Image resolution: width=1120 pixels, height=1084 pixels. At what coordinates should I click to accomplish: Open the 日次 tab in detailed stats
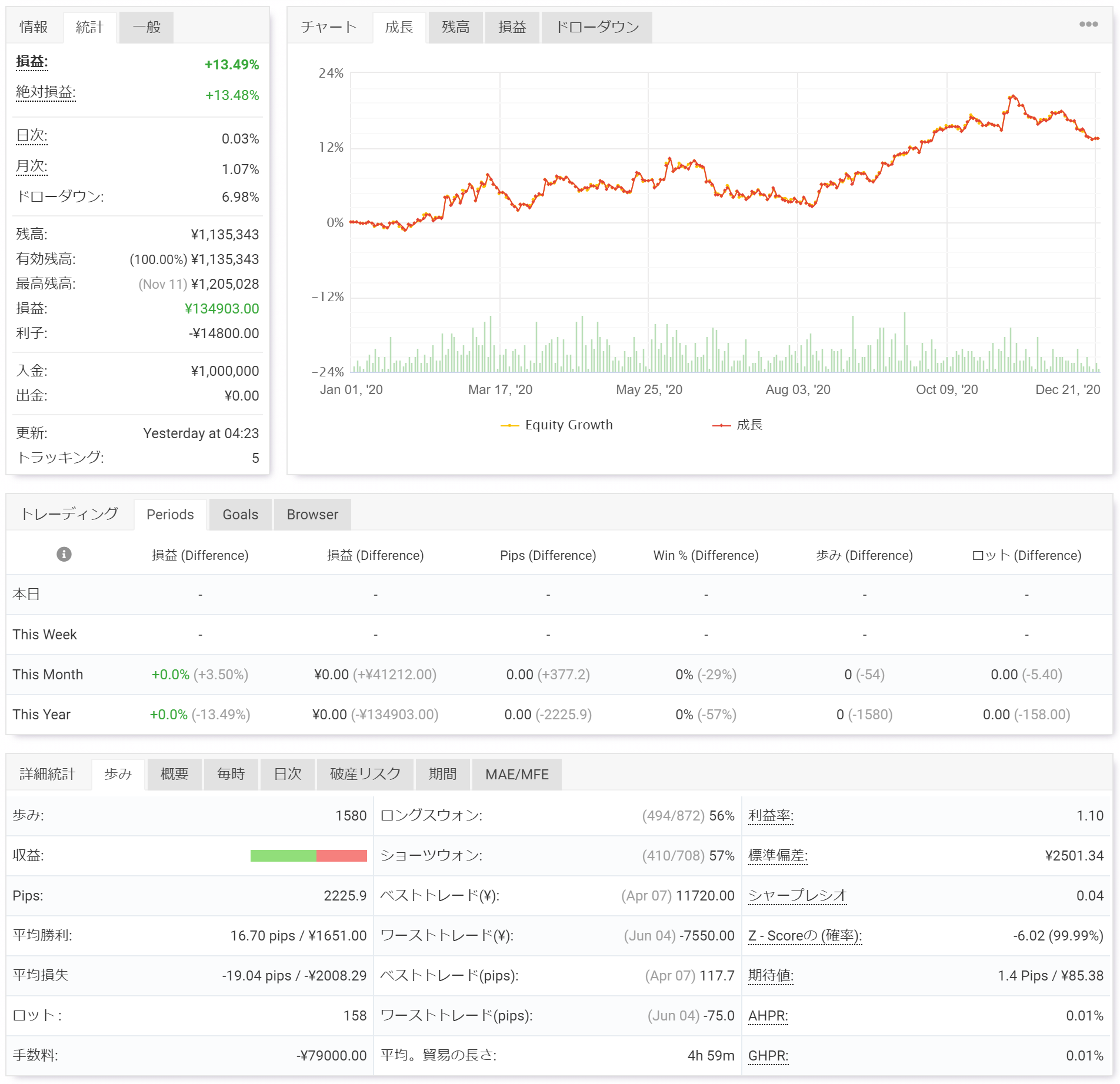coord(288,774)
